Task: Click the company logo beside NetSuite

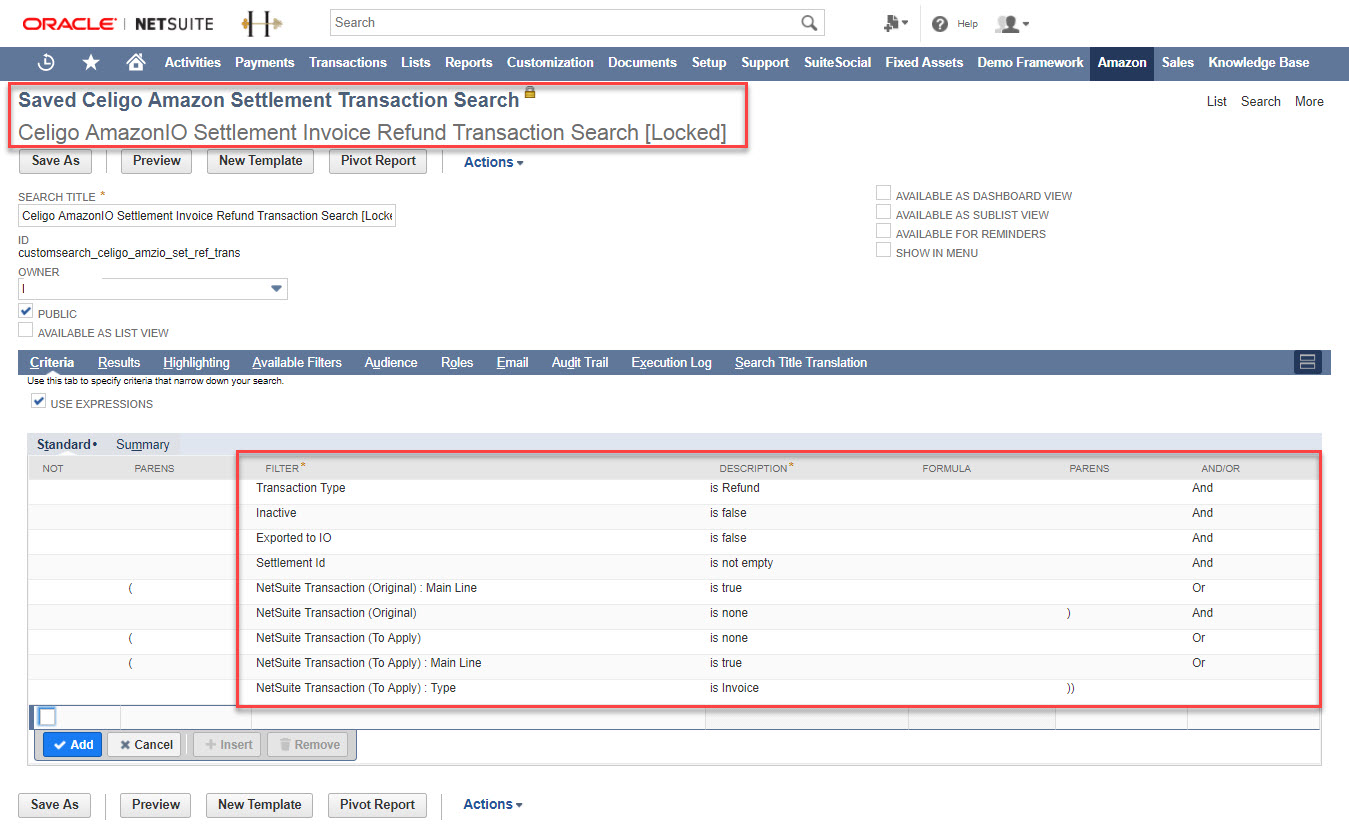Action: pos(261,22)
